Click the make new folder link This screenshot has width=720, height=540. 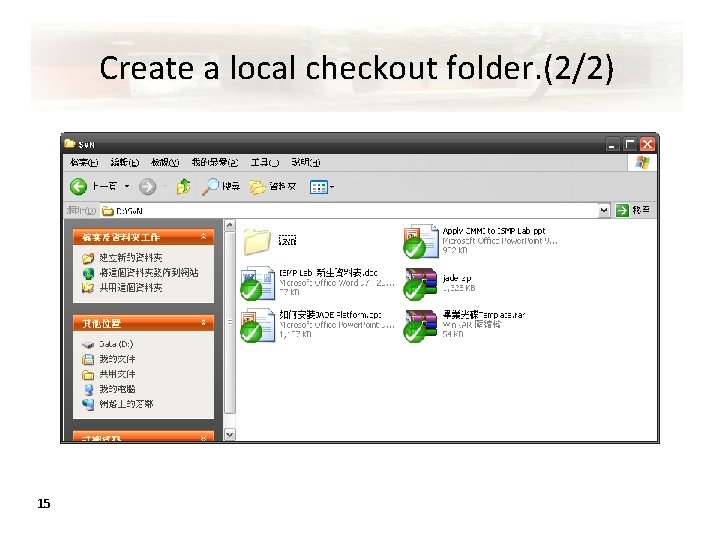point(131,258)
